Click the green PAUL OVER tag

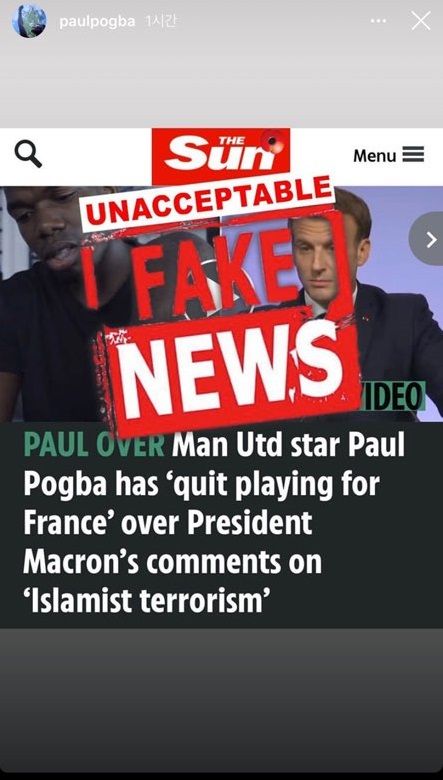(x=94, y=445)
